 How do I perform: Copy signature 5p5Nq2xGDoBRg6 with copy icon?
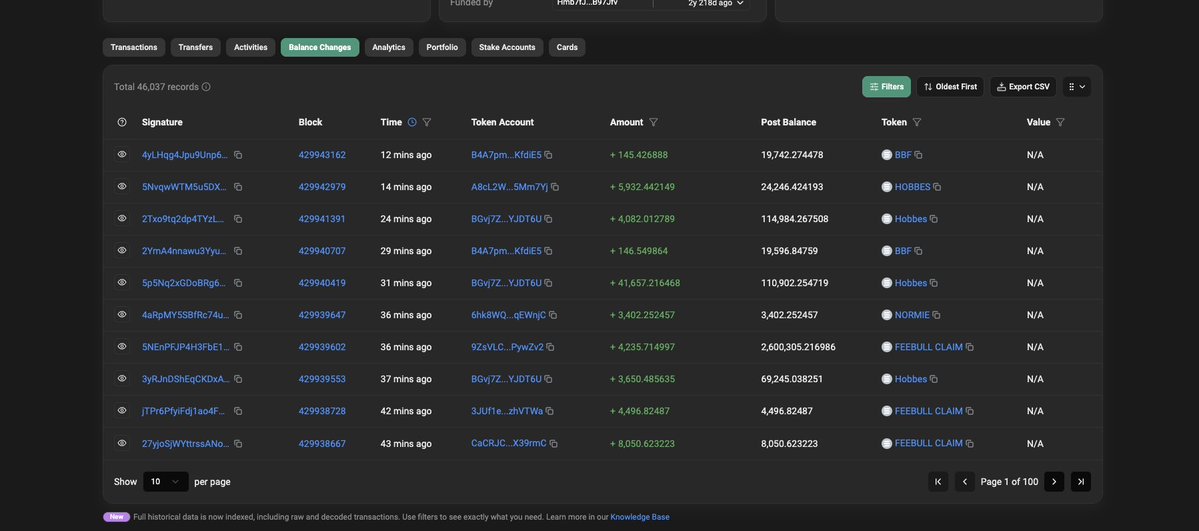[x=238, y=283]
